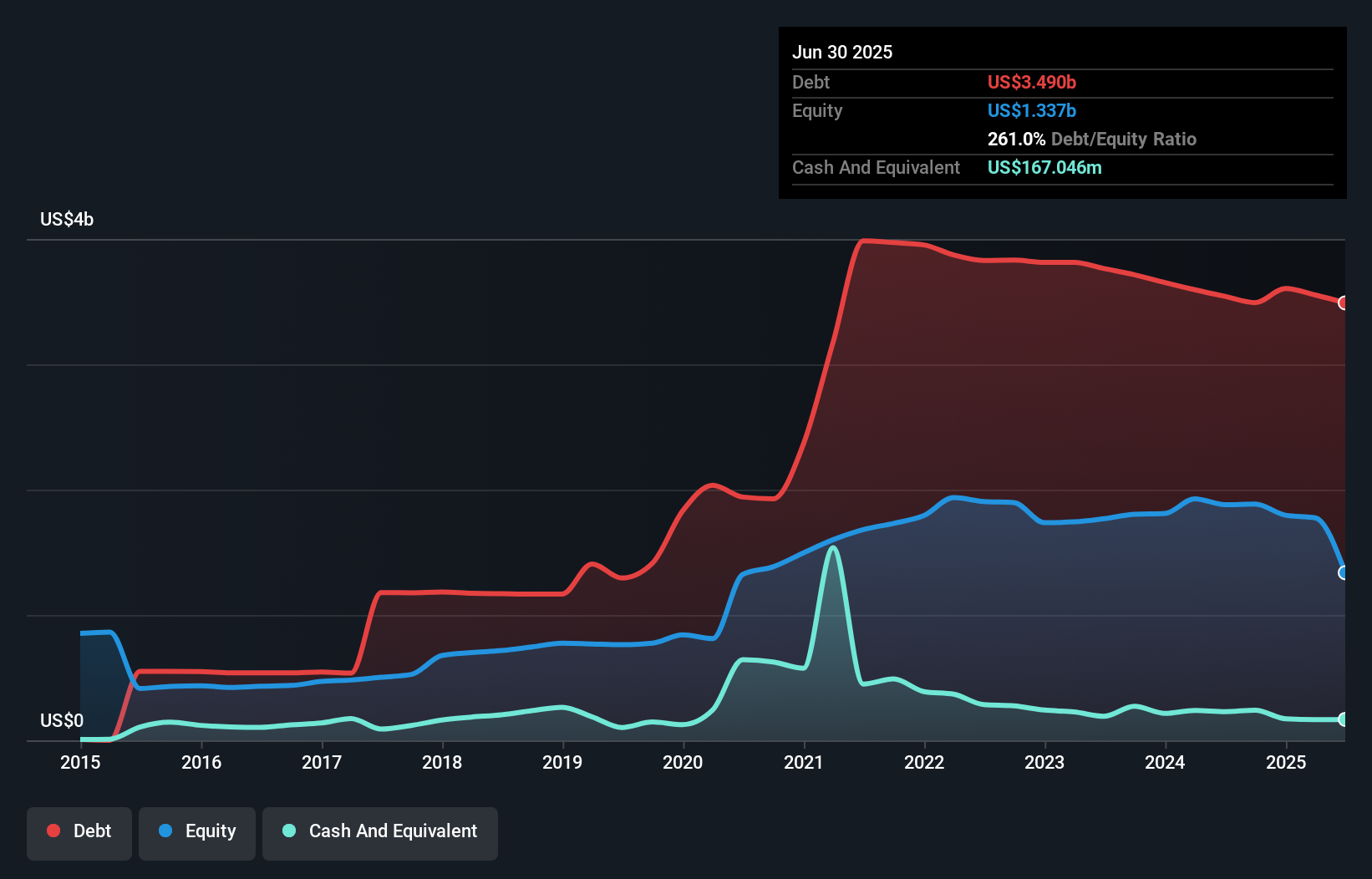Image resolution: width=1372 pixels, height=879 pixels.
Task: Click the US$3.490b debt value
Action: click(x=1031, y=82)
